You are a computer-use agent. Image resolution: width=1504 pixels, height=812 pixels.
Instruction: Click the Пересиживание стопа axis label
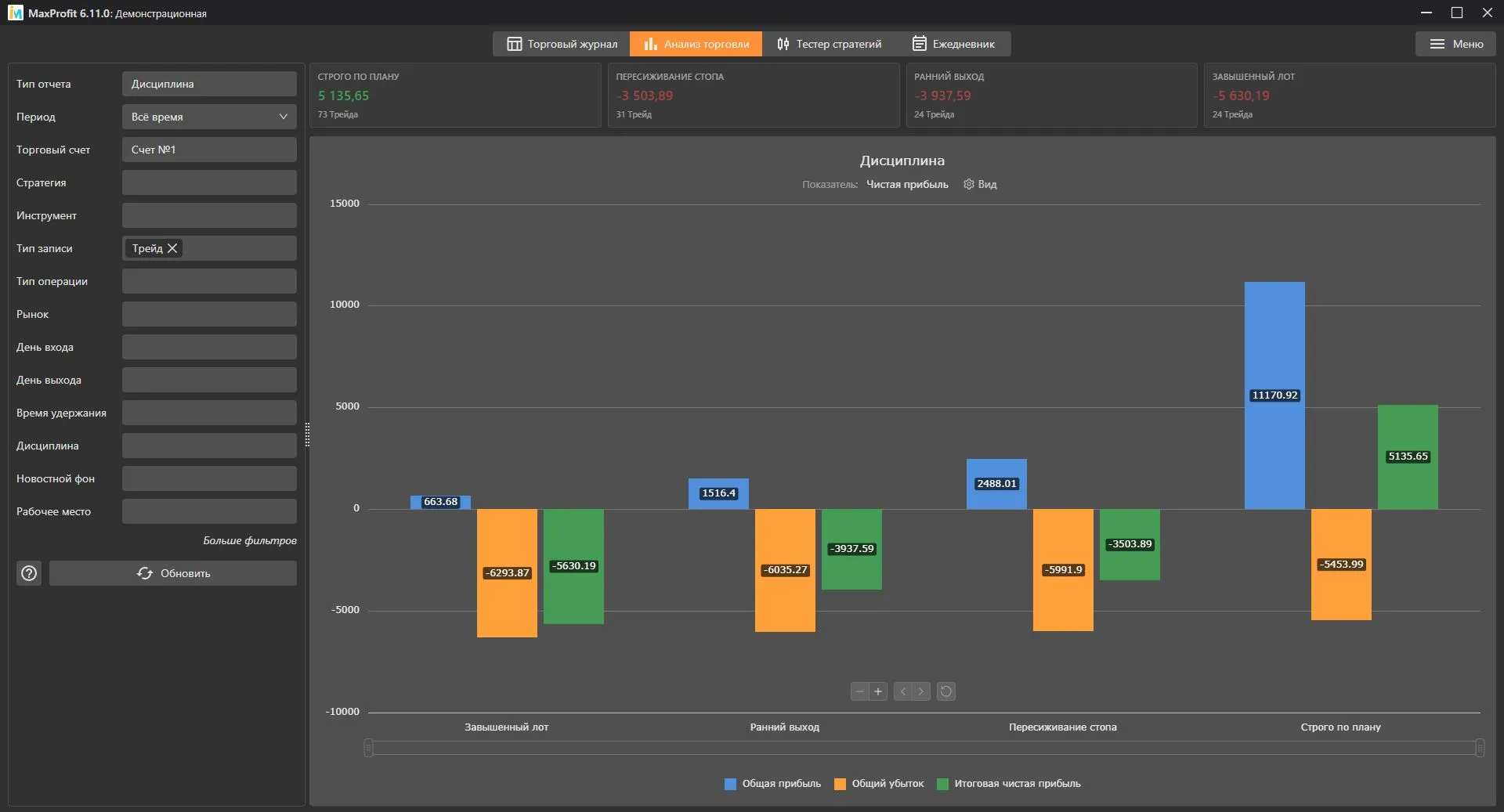[1063, 727]
